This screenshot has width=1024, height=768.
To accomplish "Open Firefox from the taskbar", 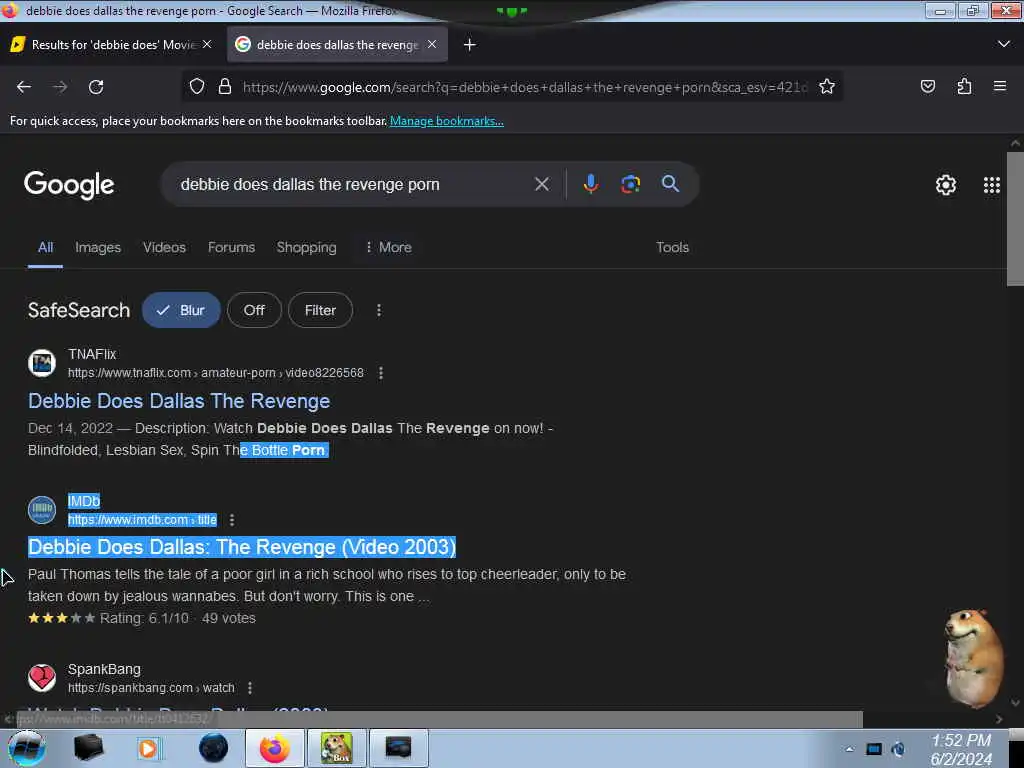I will point(275,748).
